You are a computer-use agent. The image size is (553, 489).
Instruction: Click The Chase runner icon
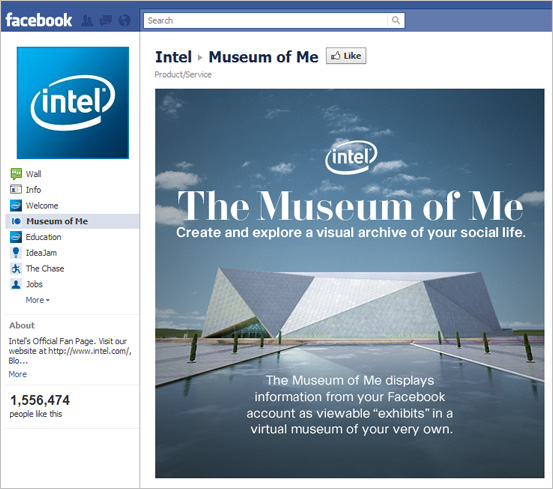pyautogui.click(x=16, y=269)
